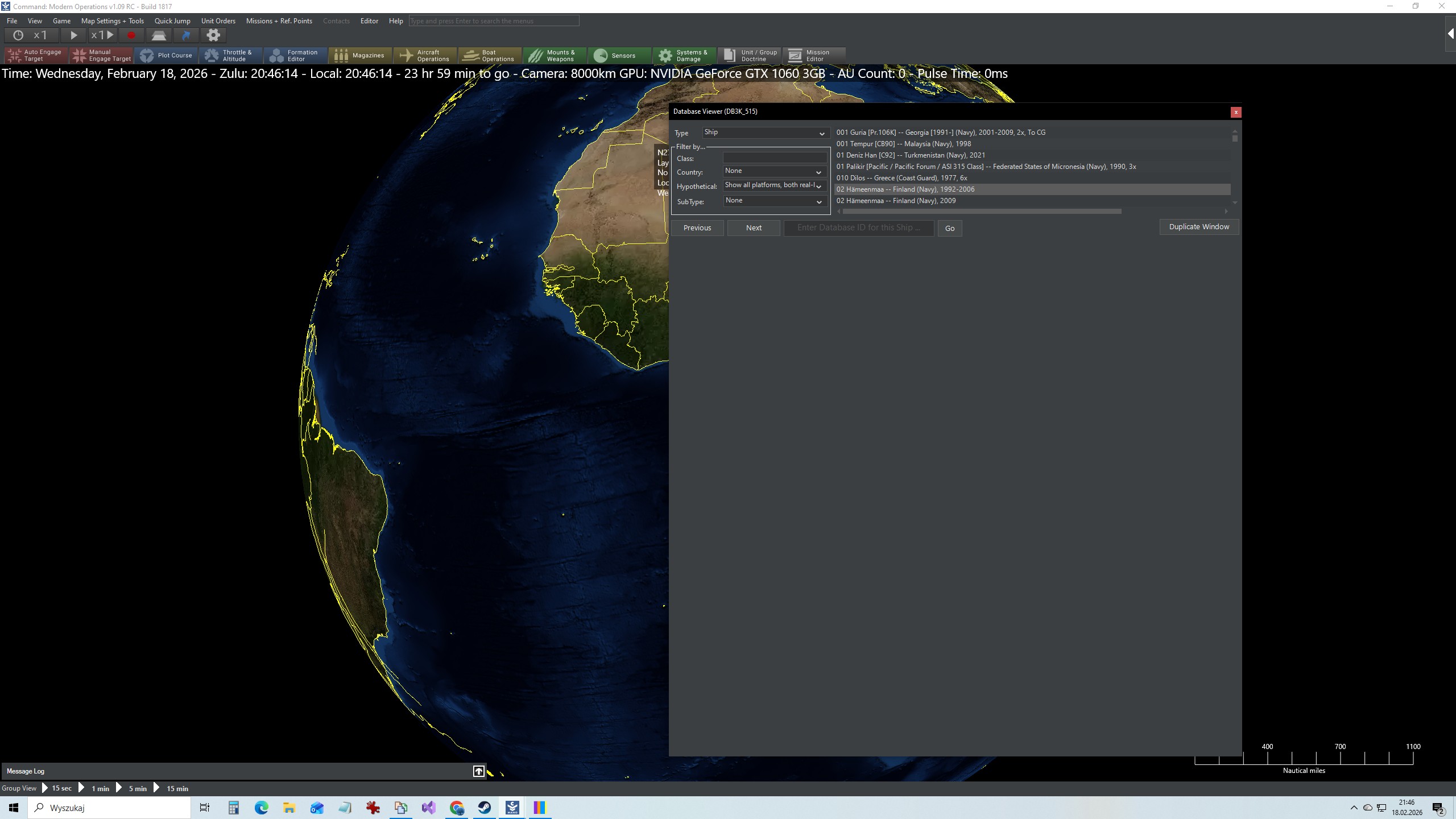Screen dimensions: 1456x819
Task: Open the Magazines panel
Action: click(x=360, y=55)
